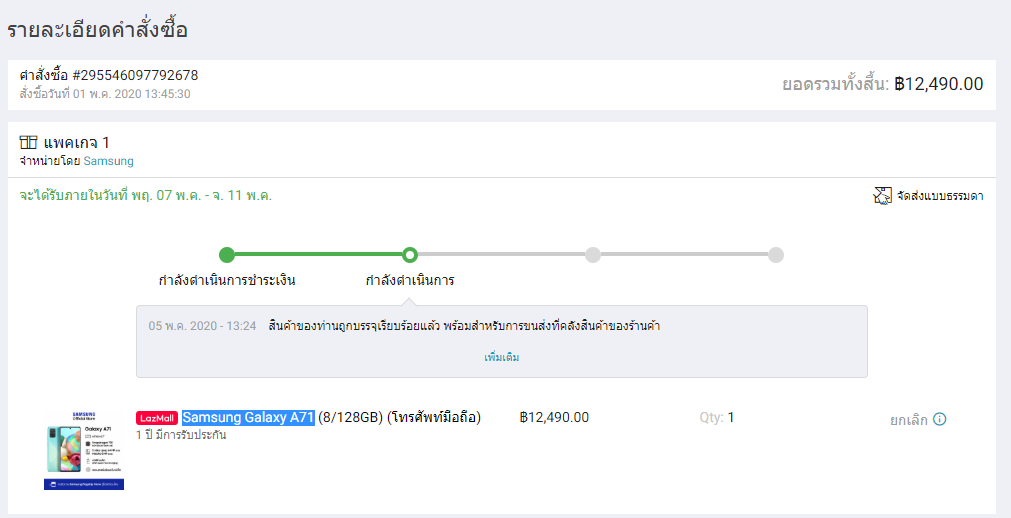Click the รายละเอียดคำสั่งซื้อ page heading

97,30
